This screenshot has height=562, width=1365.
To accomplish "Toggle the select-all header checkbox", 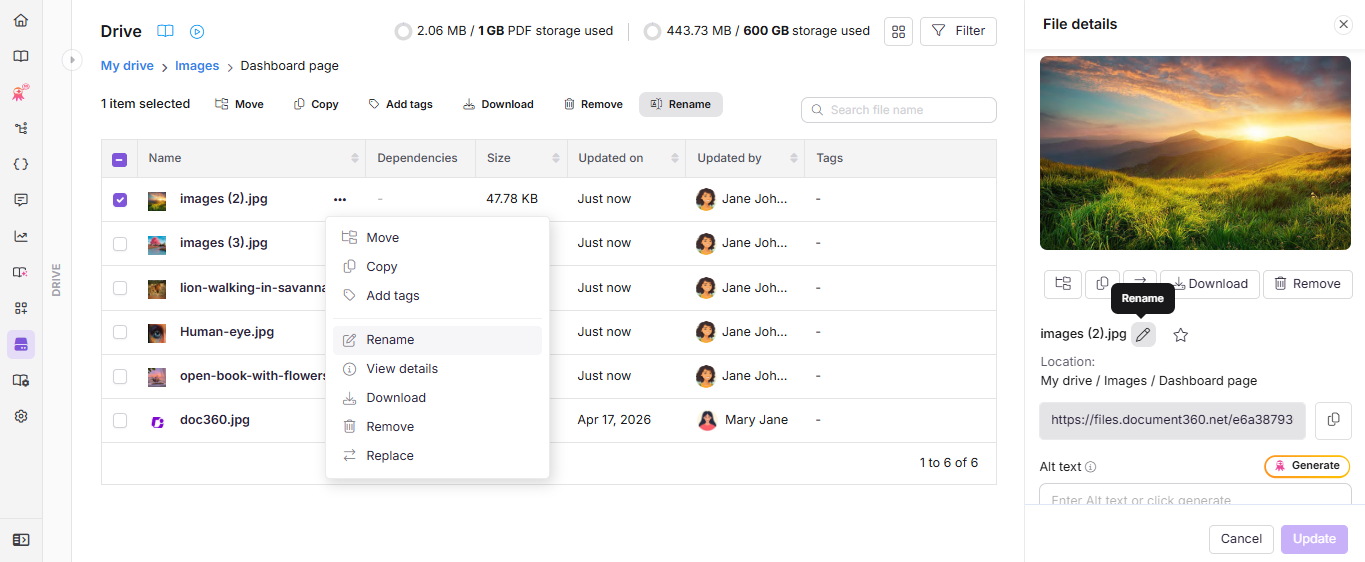I will point(120,159).
